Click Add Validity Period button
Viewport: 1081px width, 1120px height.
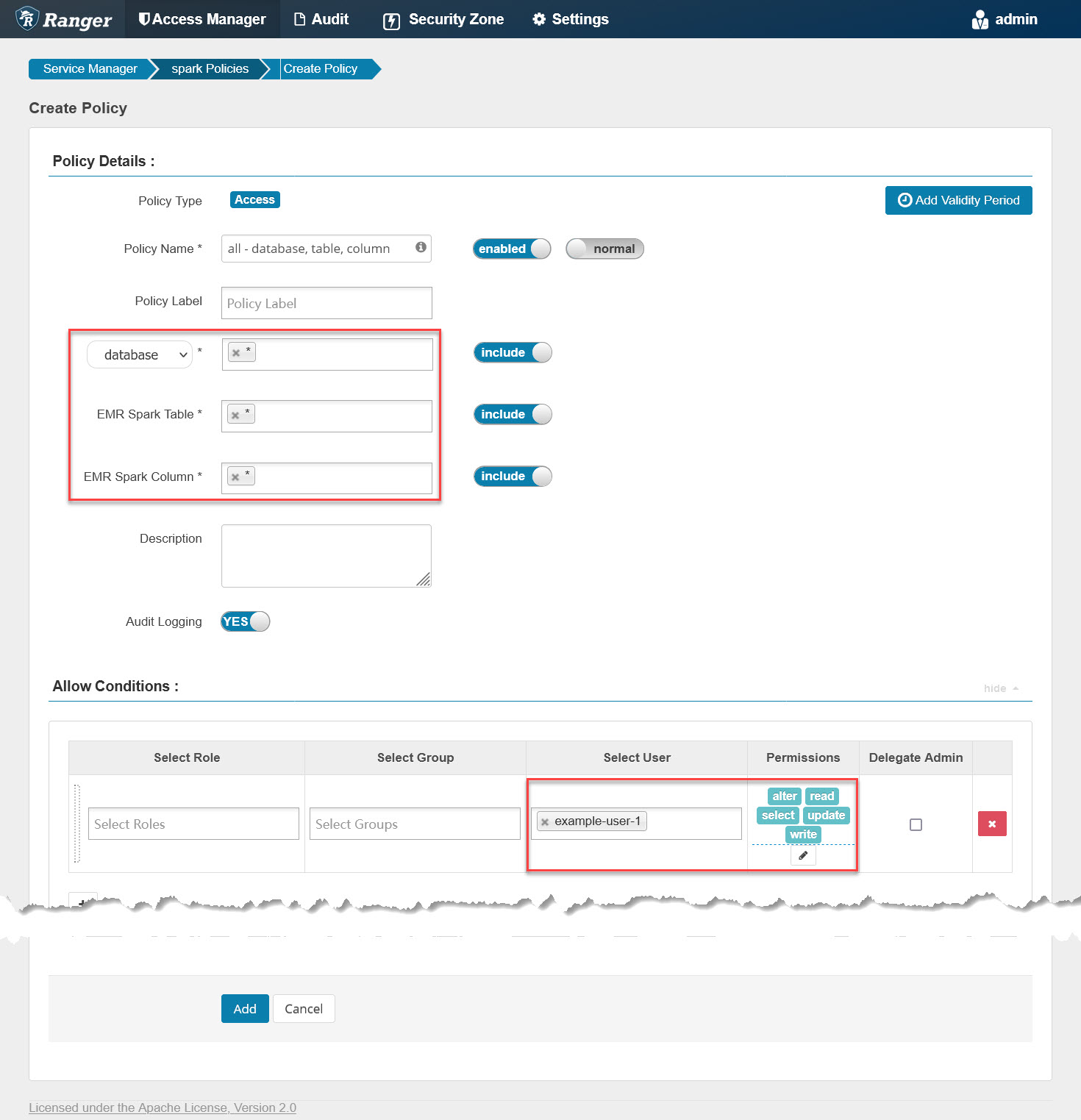(958, 200)
